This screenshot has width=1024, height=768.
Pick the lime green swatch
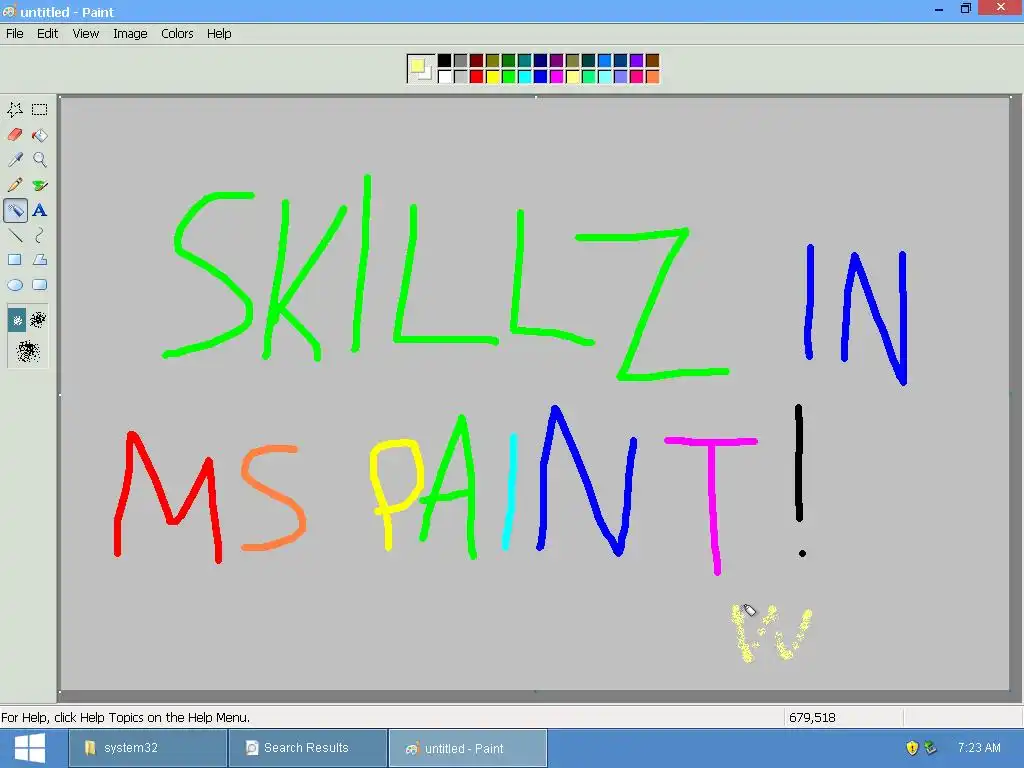[509, 76]
